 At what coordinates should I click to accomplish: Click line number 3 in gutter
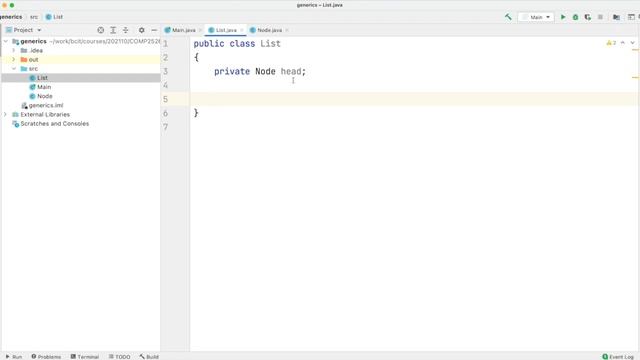[x=165, y=71]
